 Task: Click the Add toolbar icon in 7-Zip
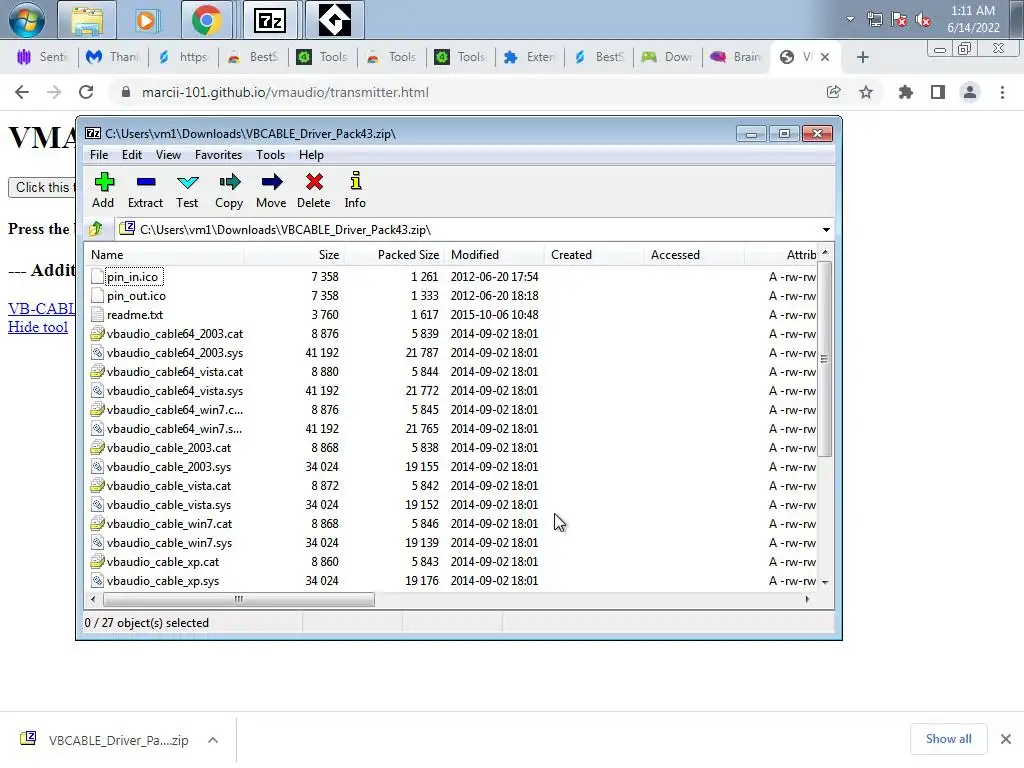pos(104,189)
